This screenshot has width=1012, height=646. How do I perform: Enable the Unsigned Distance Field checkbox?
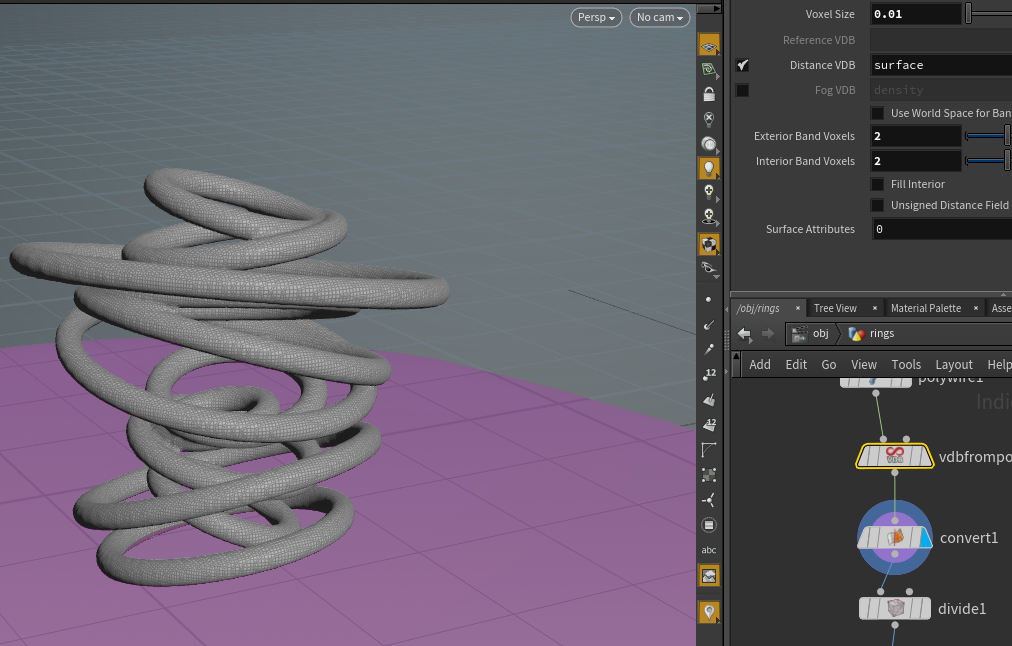tap(877, 205)
